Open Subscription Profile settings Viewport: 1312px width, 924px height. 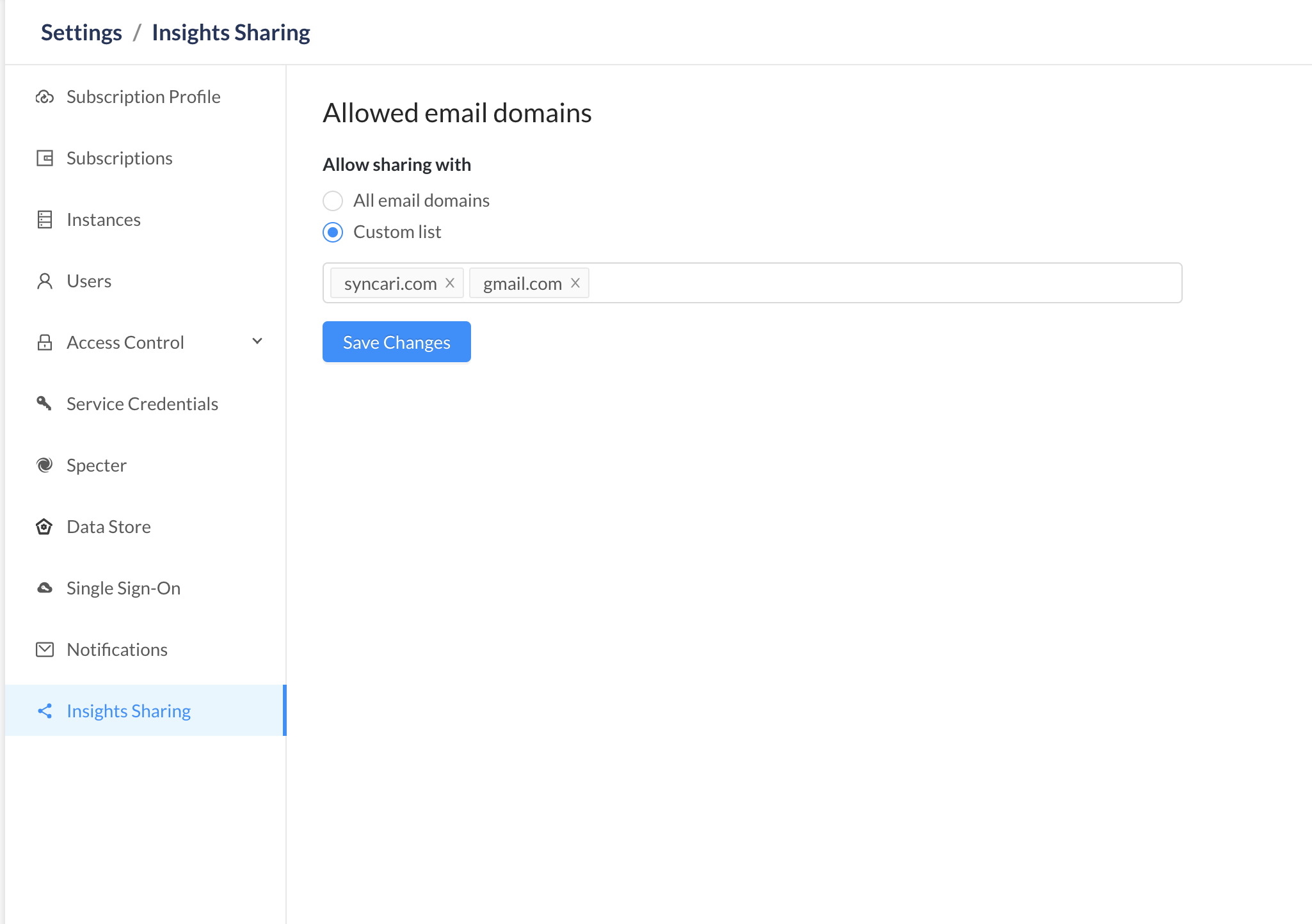(146, 97)
